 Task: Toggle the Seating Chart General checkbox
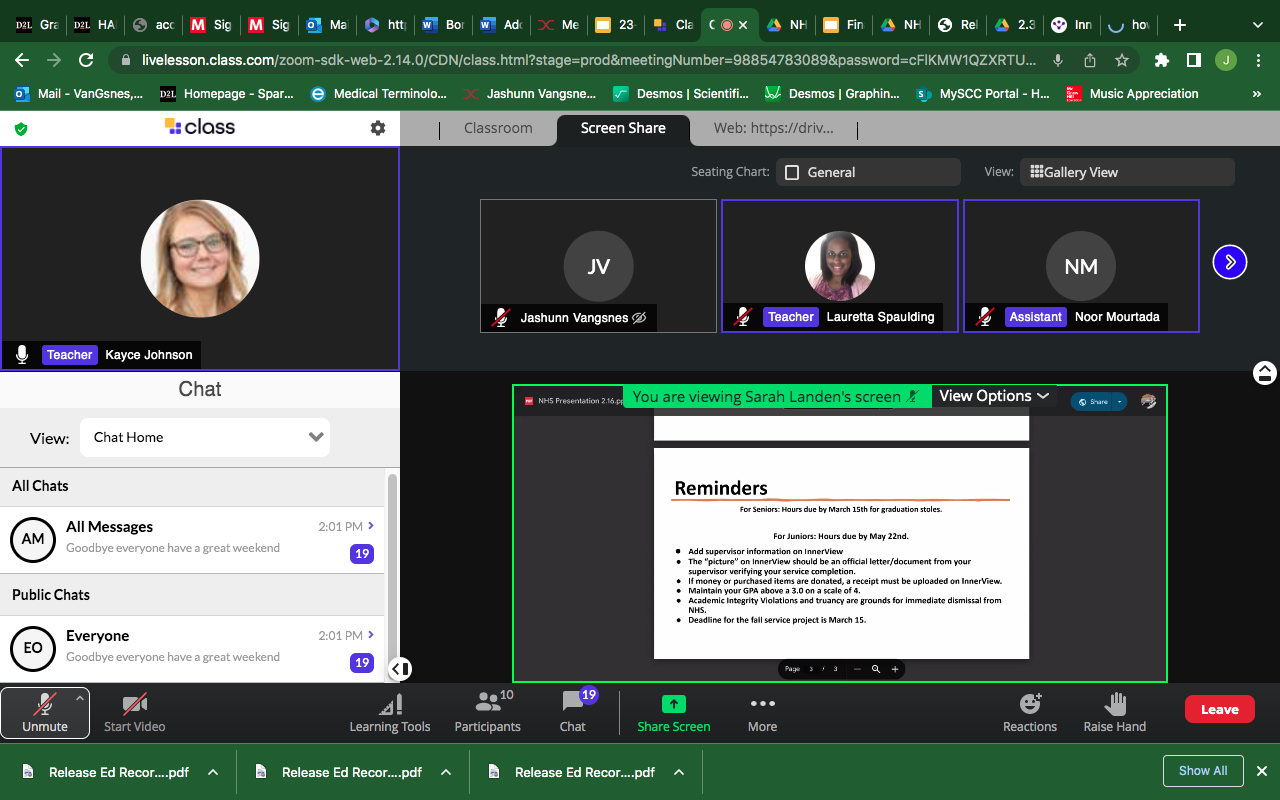click(792, 172)
